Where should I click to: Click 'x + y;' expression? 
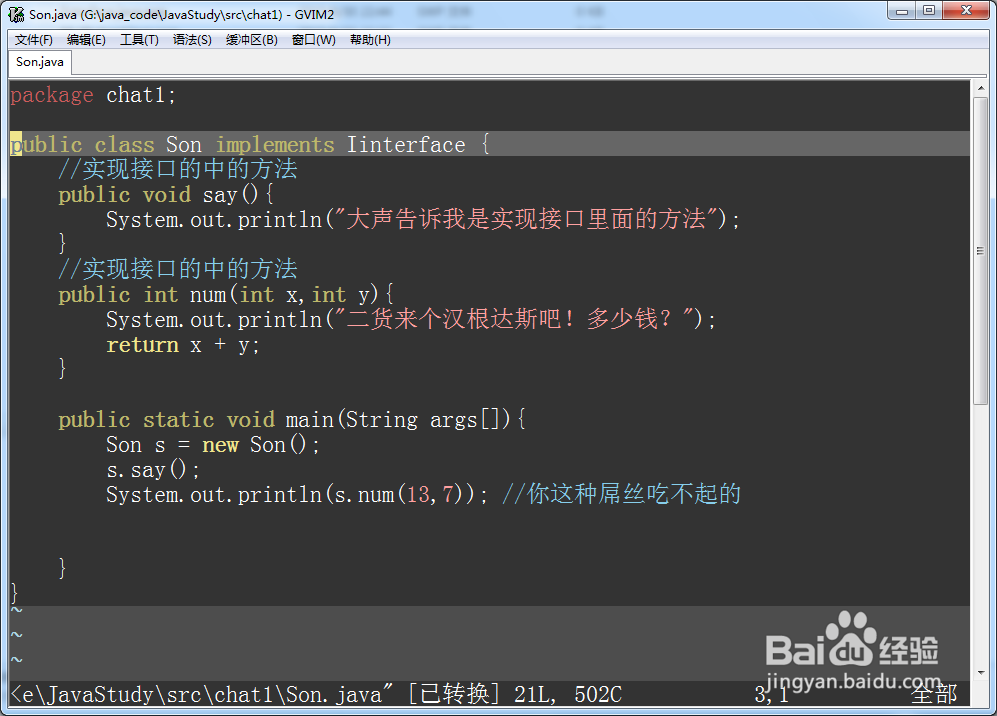(225, 345)
